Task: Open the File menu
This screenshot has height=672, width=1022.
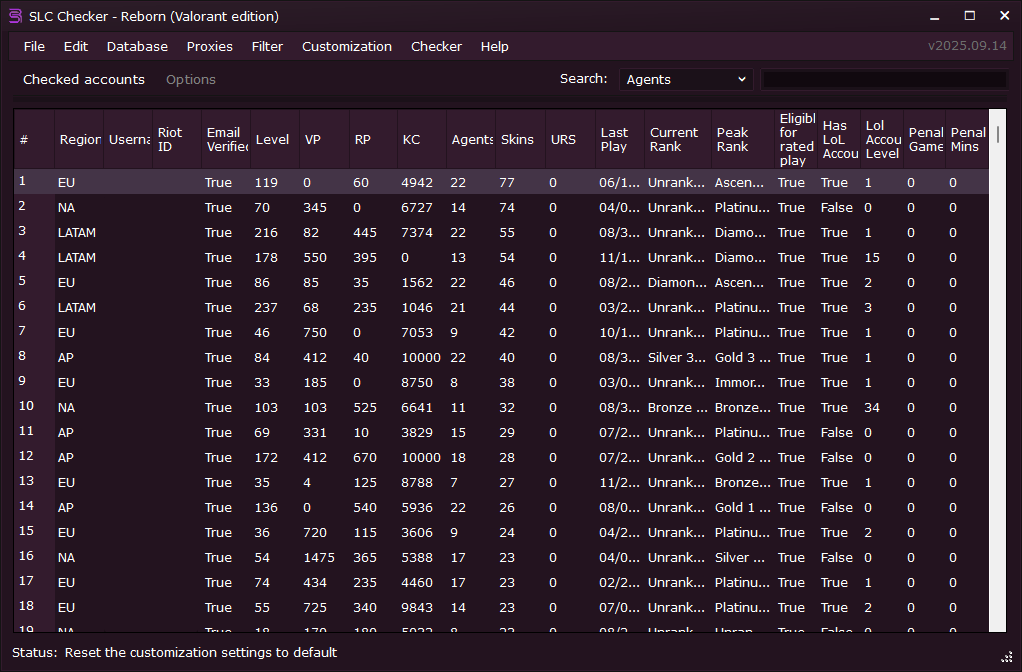Action: coord(34,46)
